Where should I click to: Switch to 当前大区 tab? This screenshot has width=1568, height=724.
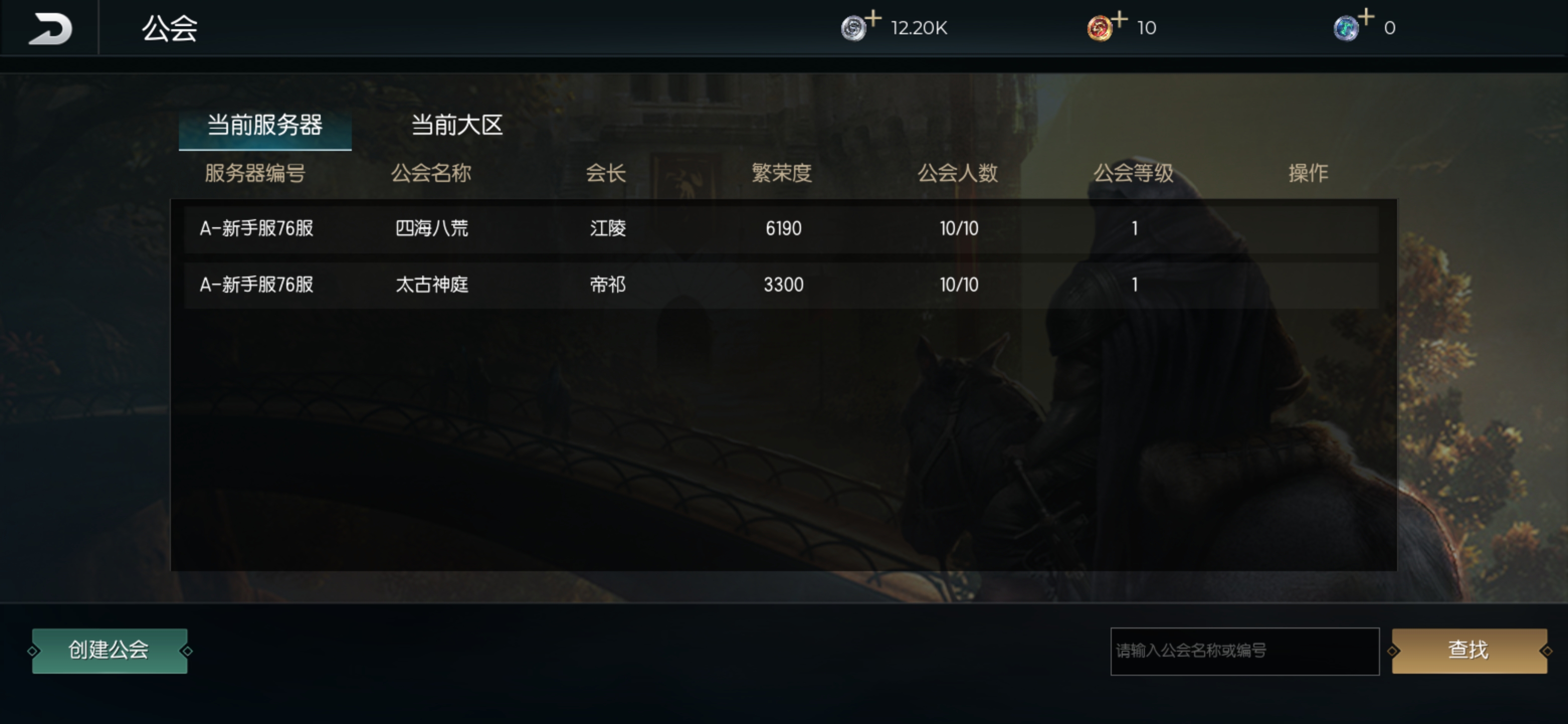[457, 126]
